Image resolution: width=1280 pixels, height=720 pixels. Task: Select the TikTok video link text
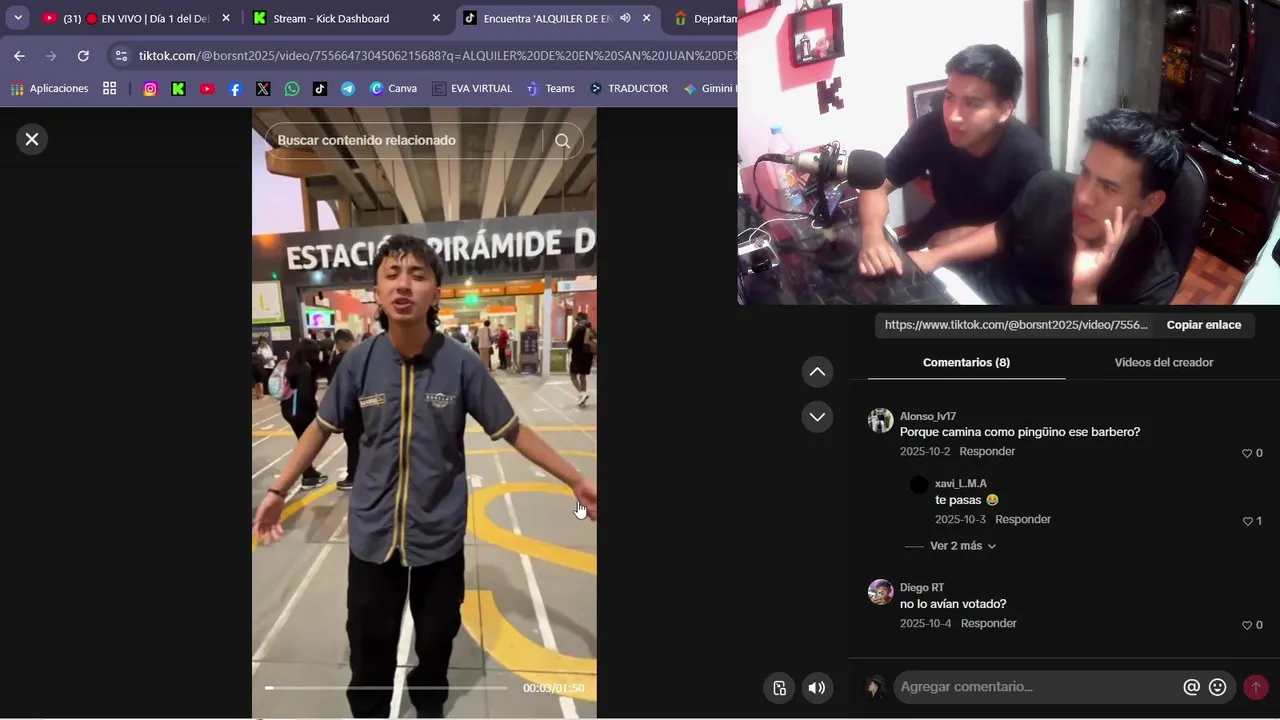pos(1016,325)
